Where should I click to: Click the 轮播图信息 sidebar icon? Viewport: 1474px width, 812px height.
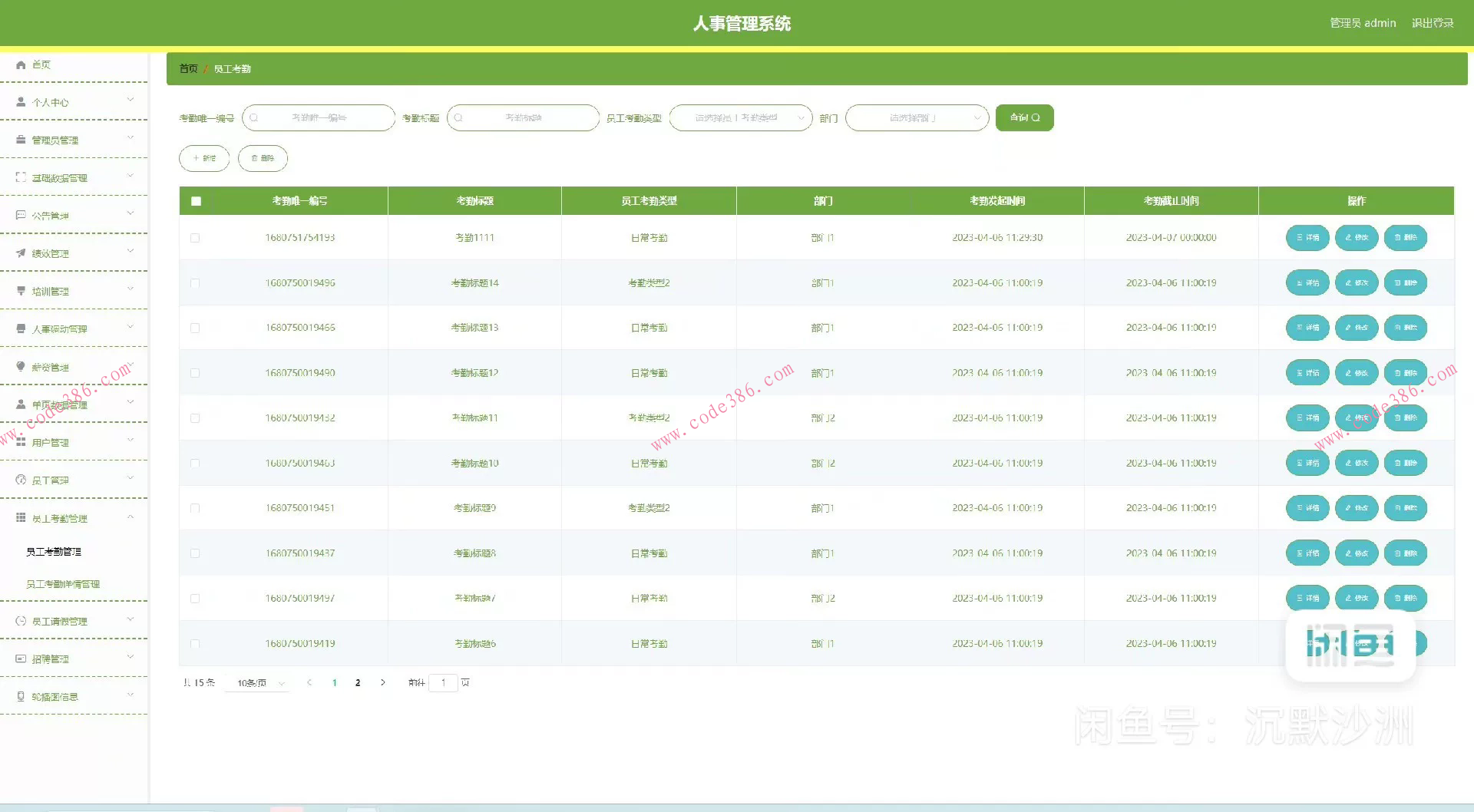click(x=21, y=697)
